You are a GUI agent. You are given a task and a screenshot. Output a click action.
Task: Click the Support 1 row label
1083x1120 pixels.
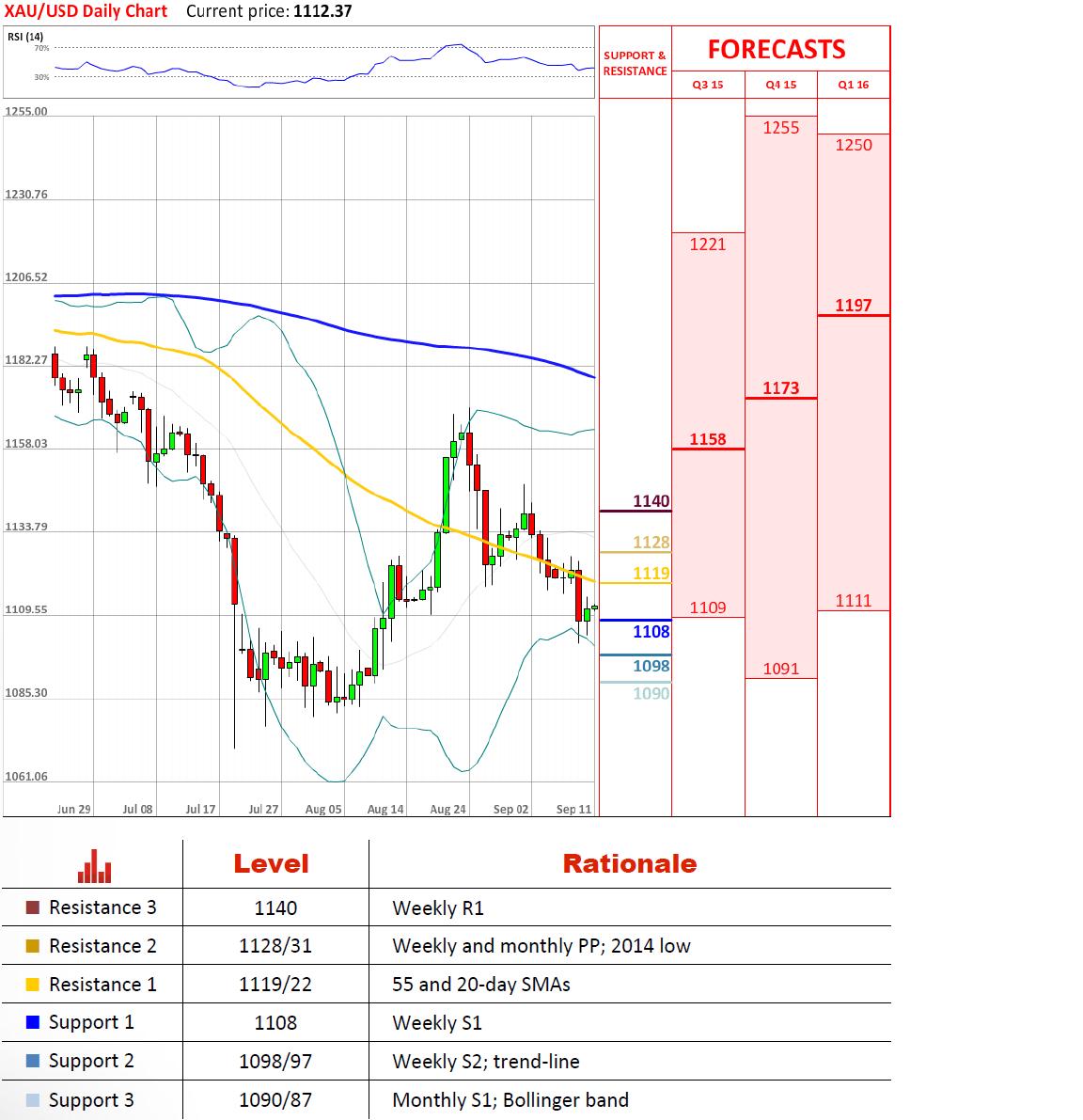(x=91, y=1023)
